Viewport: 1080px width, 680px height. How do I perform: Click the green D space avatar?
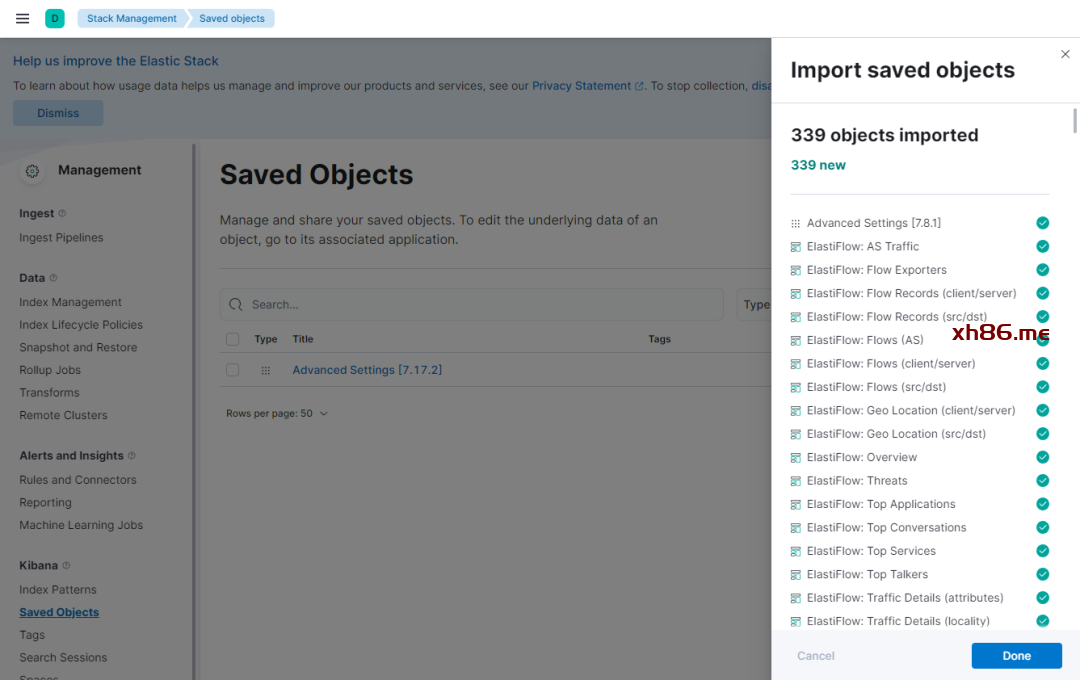[55, 18]
